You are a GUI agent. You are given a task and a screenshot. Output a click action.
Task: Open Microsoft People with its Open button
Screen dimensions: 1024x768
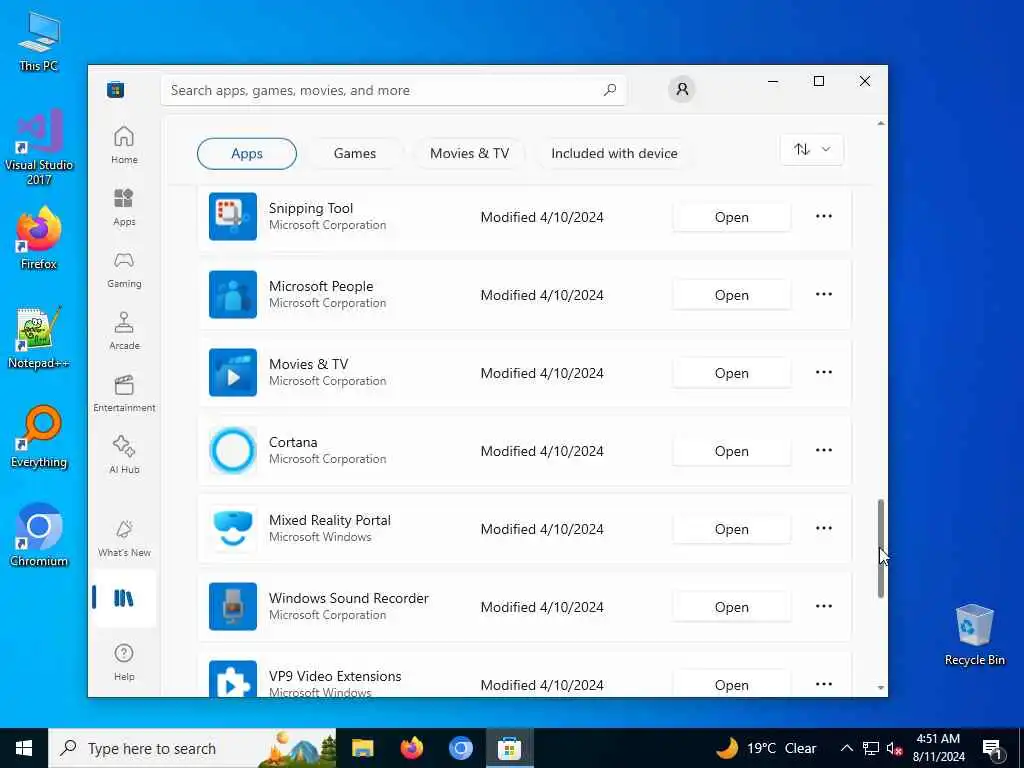coord(731,295)
